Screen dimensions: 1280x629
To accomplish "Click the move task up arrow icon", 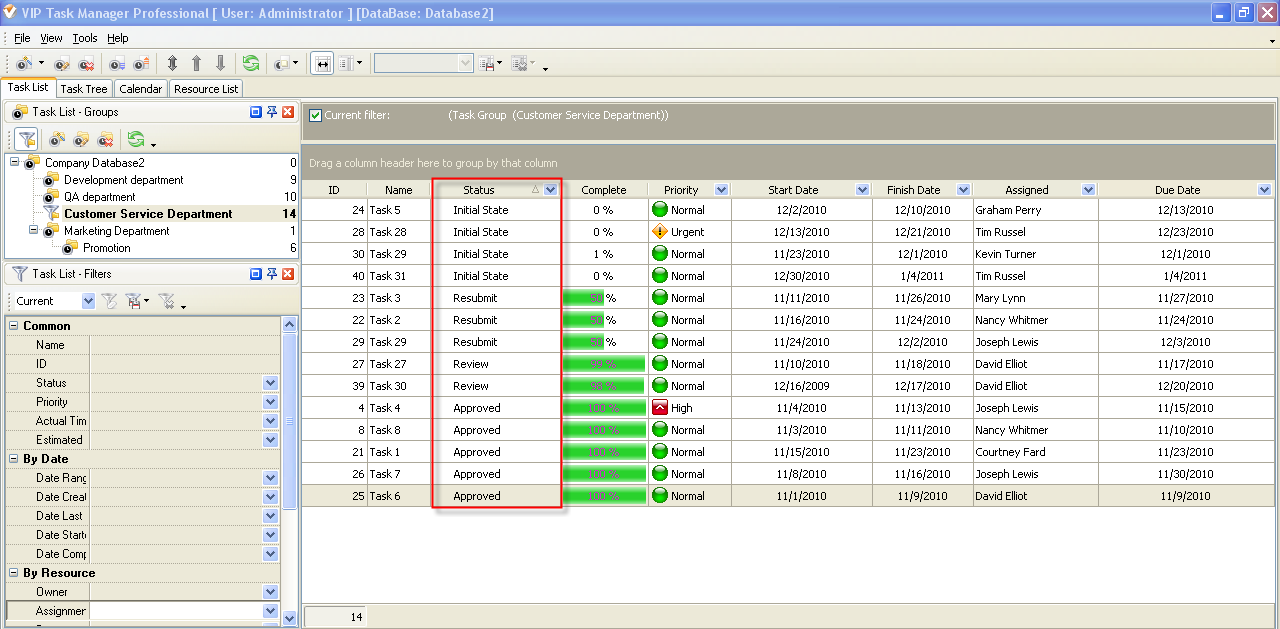I will 196,63.
